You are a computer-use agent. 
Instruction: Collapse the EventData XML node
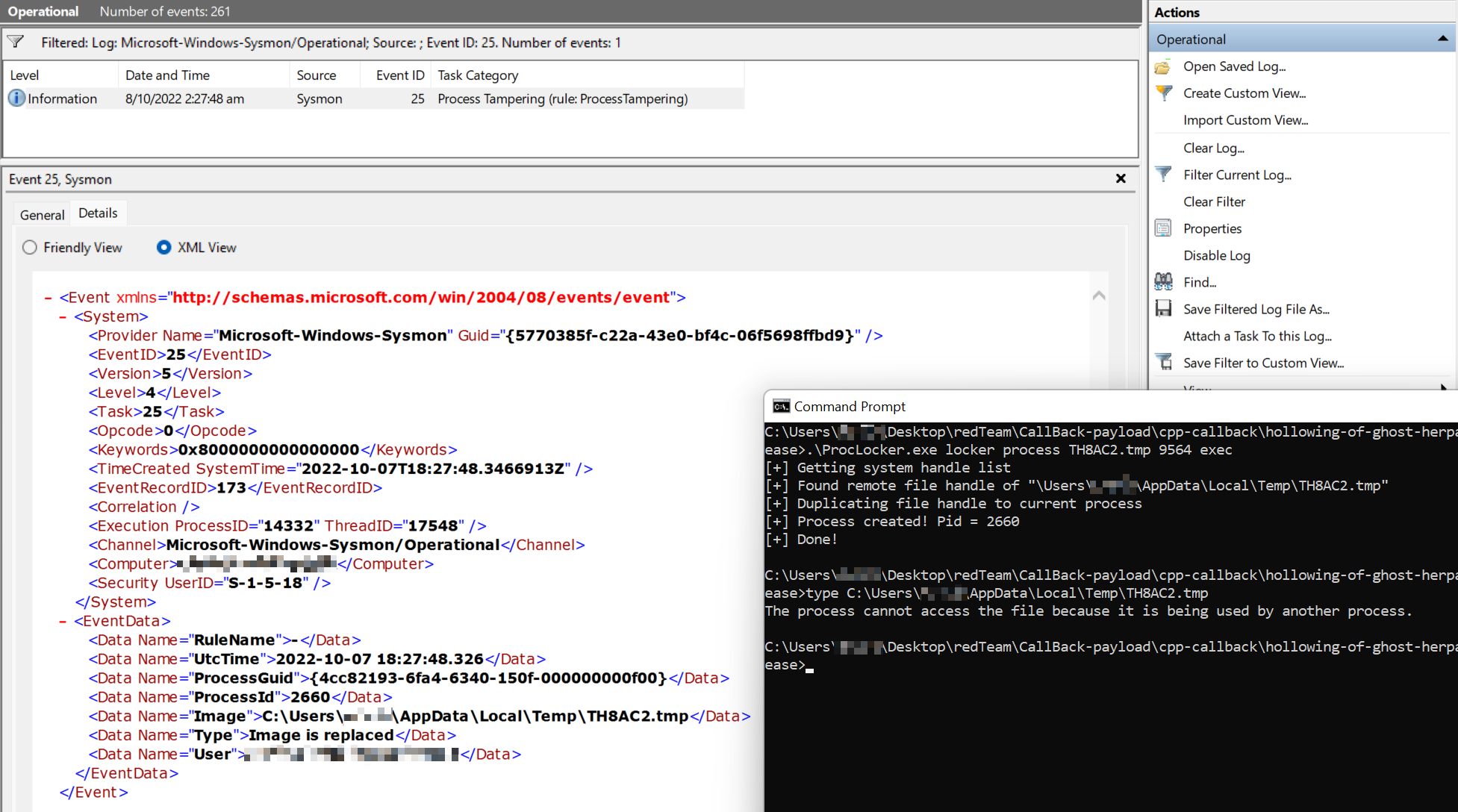point(63,622)
